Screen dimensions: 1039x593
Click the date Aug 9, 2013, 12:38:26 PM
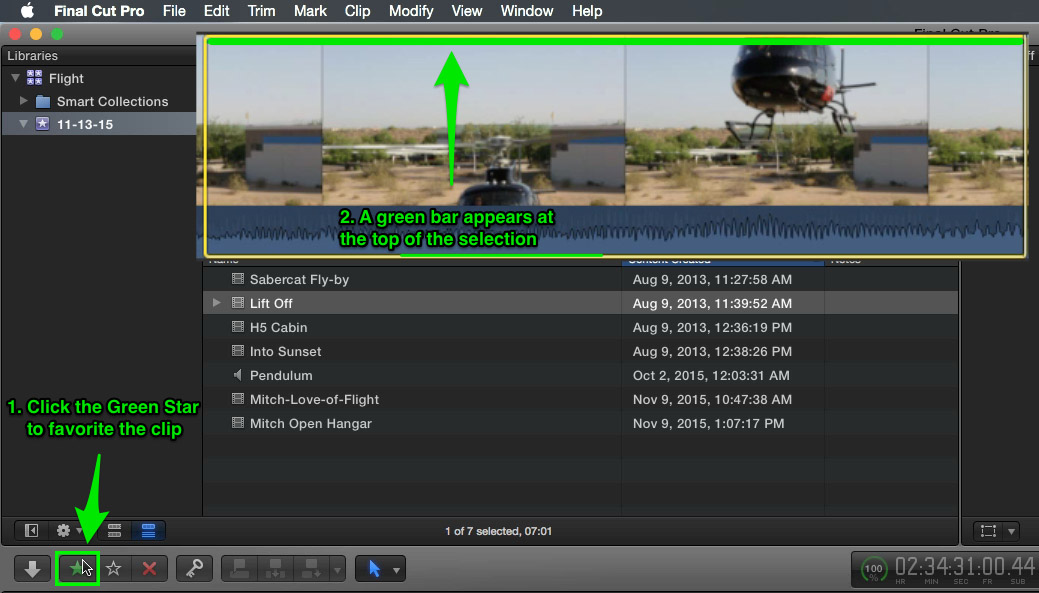point(712,351)
